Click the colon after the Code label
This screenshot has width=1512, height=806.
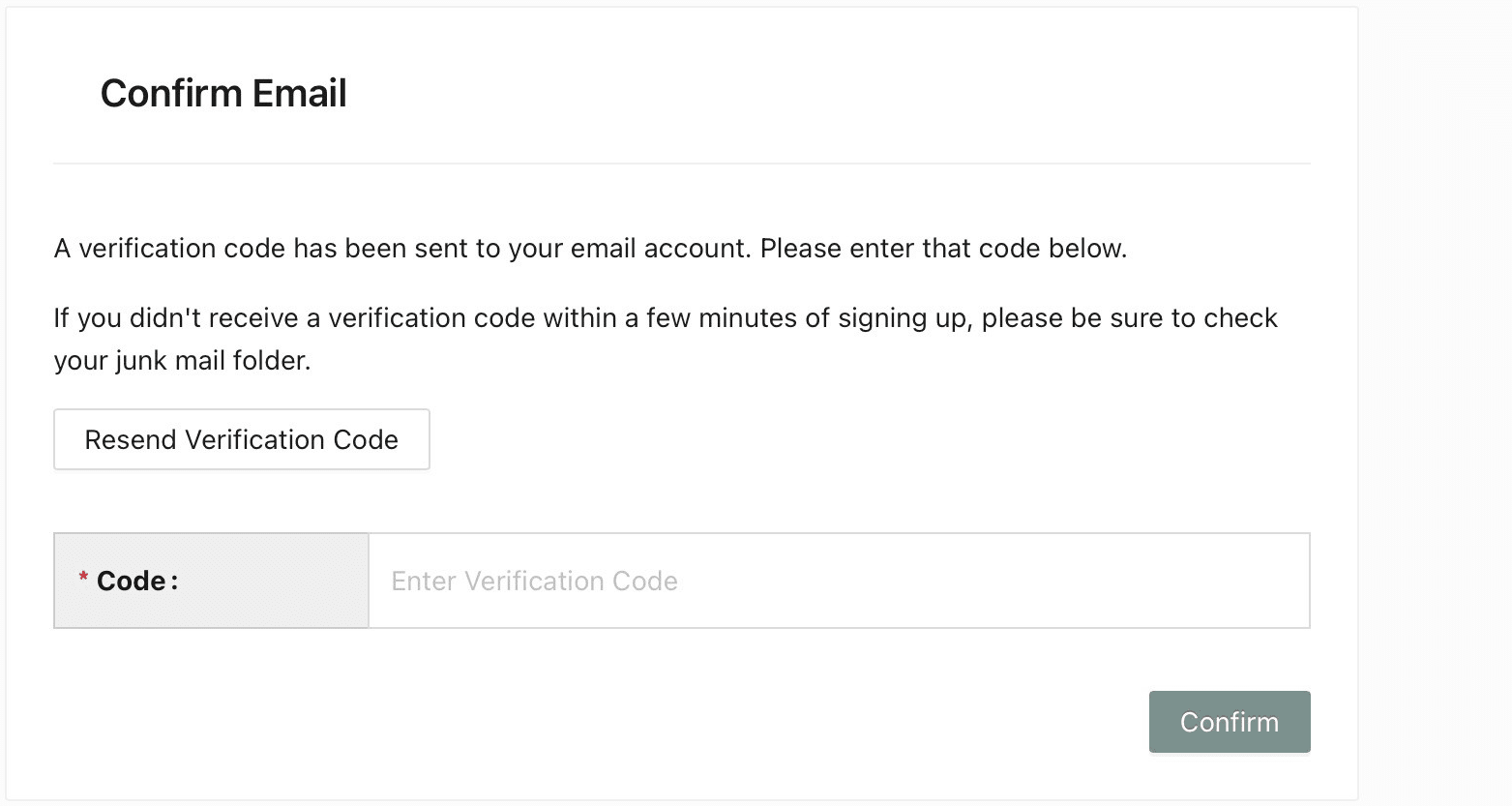(174, 582)
